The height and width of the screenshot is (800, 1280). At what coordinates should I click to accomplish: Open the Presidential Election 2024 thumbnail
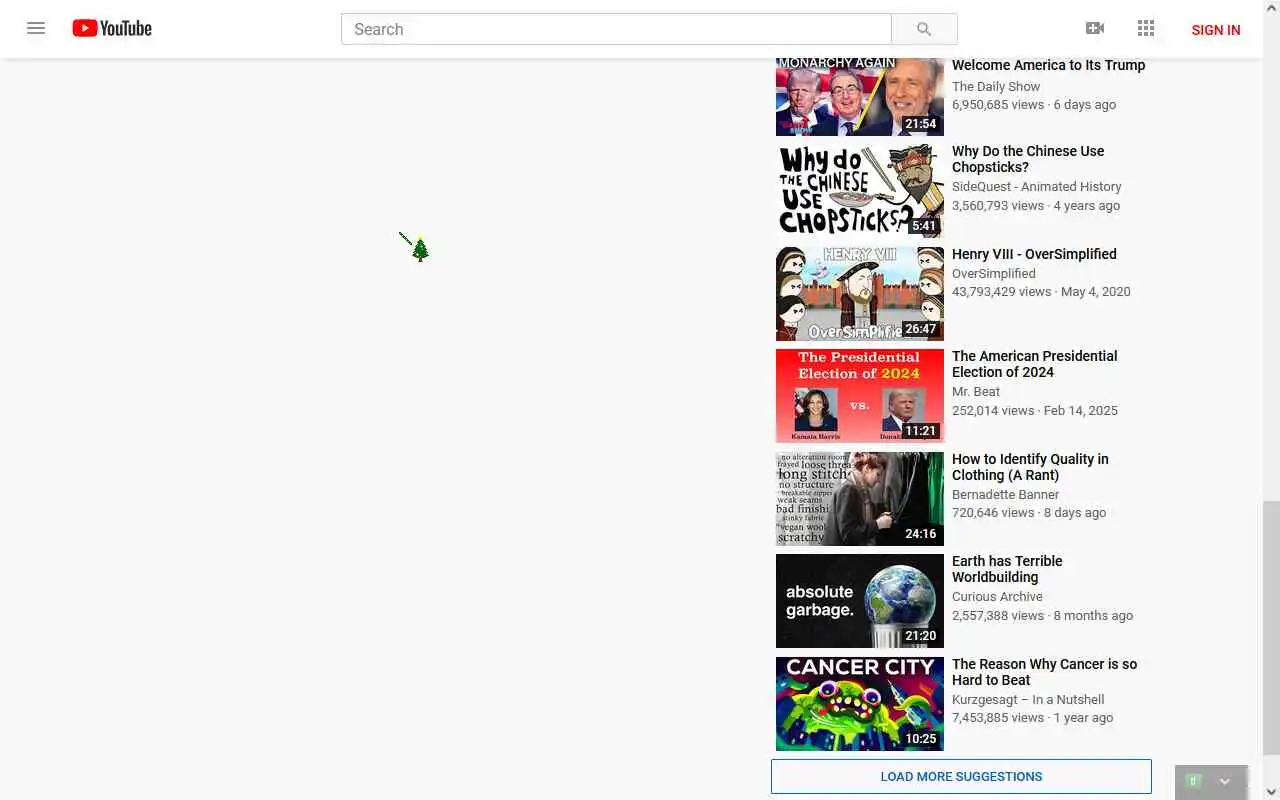click(x=860, y=396)
